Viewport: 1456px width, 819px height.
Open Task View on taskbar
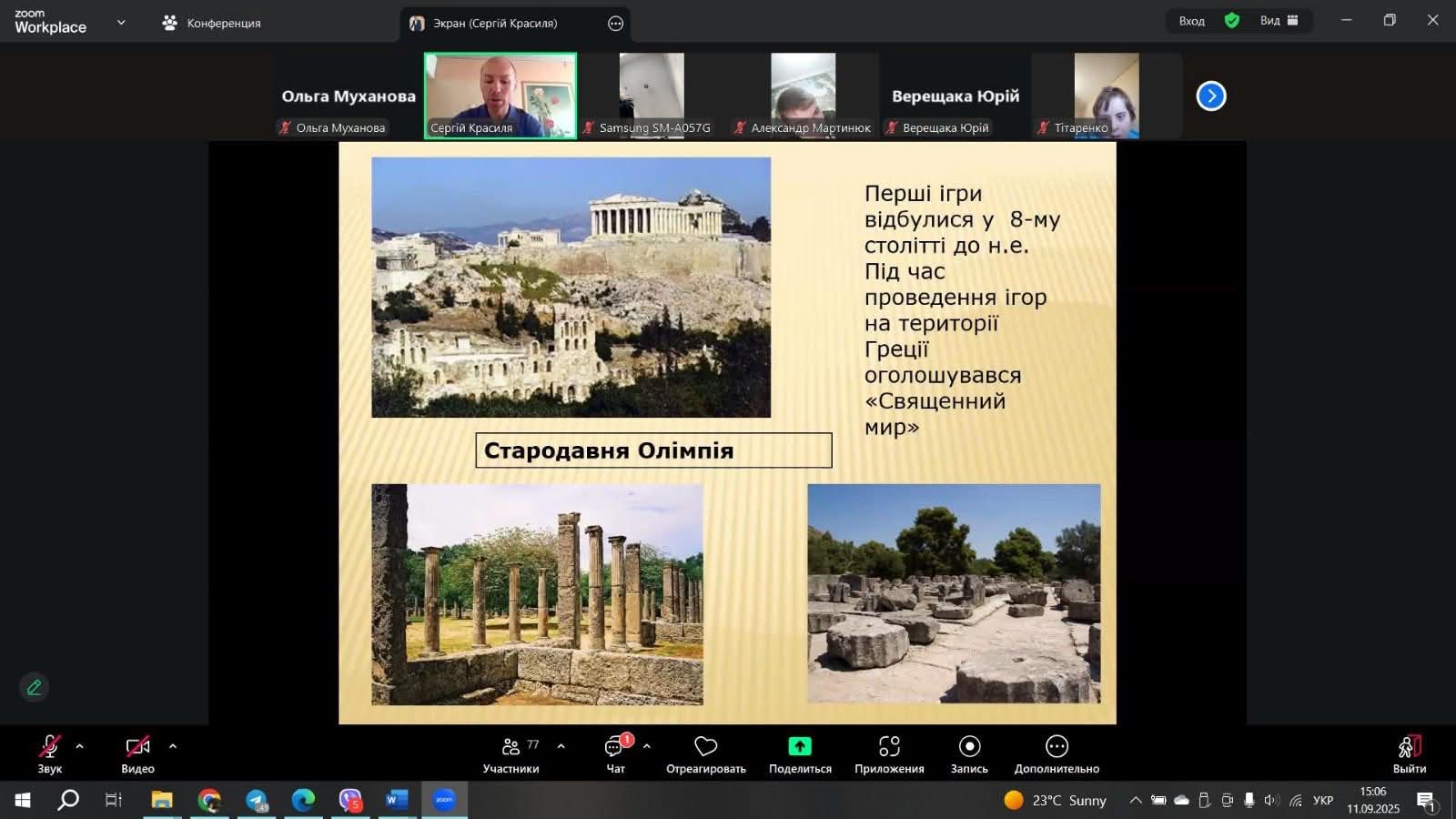tap(114, 800)
